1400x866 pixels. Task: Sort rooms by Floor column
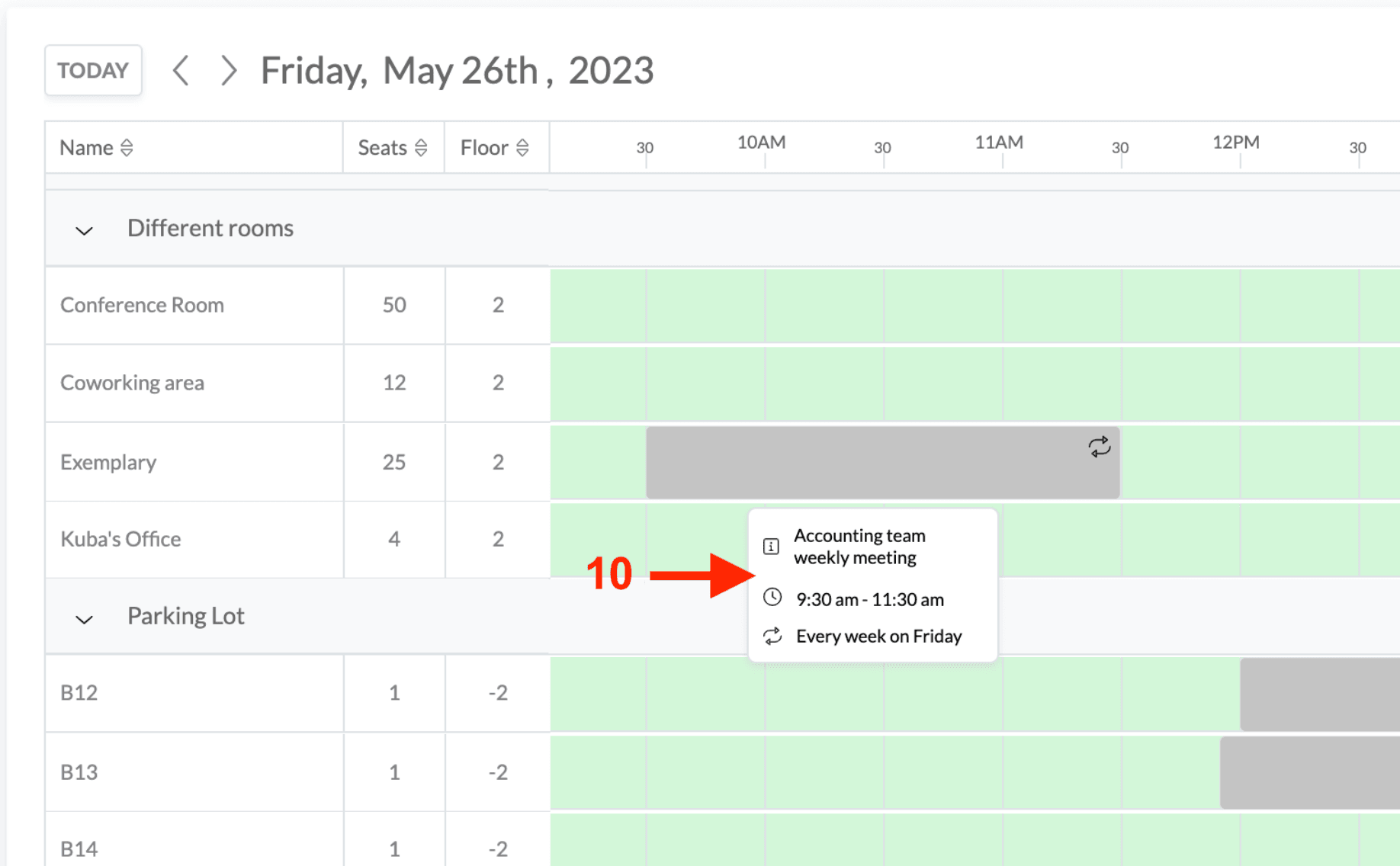tap(522, 148)
